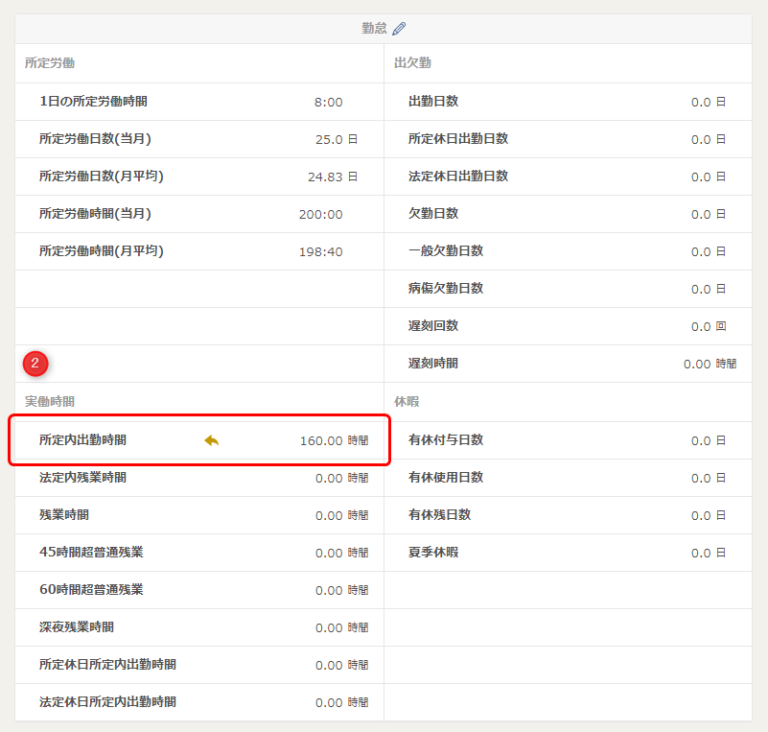Select the 所定労働 section header
The width and height of the screenshot is (768, 732).
click(x=50, y=63)
